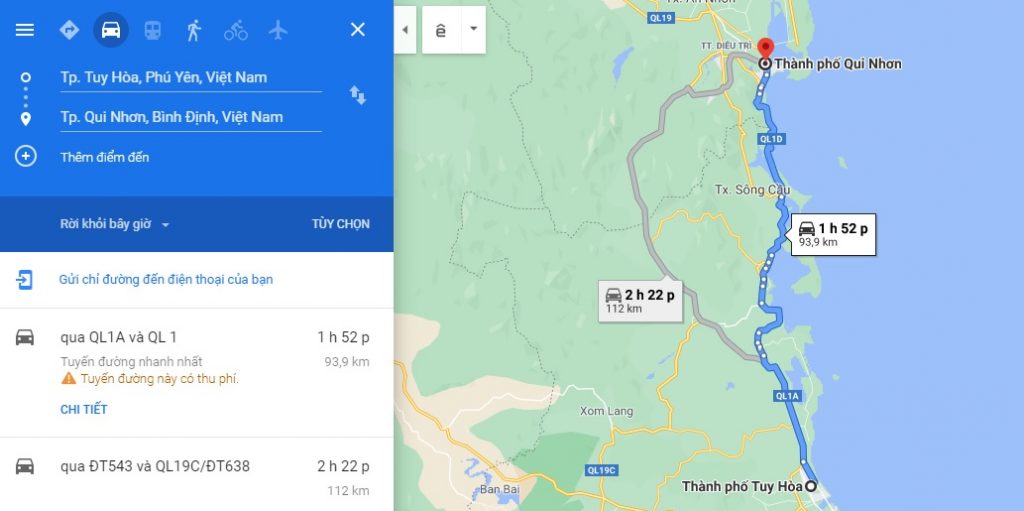Open the 'Rời khỏi bây giờ' dropdown
Image resolution: width=1024 pixels, height=511 pixels.
(115, 224)
